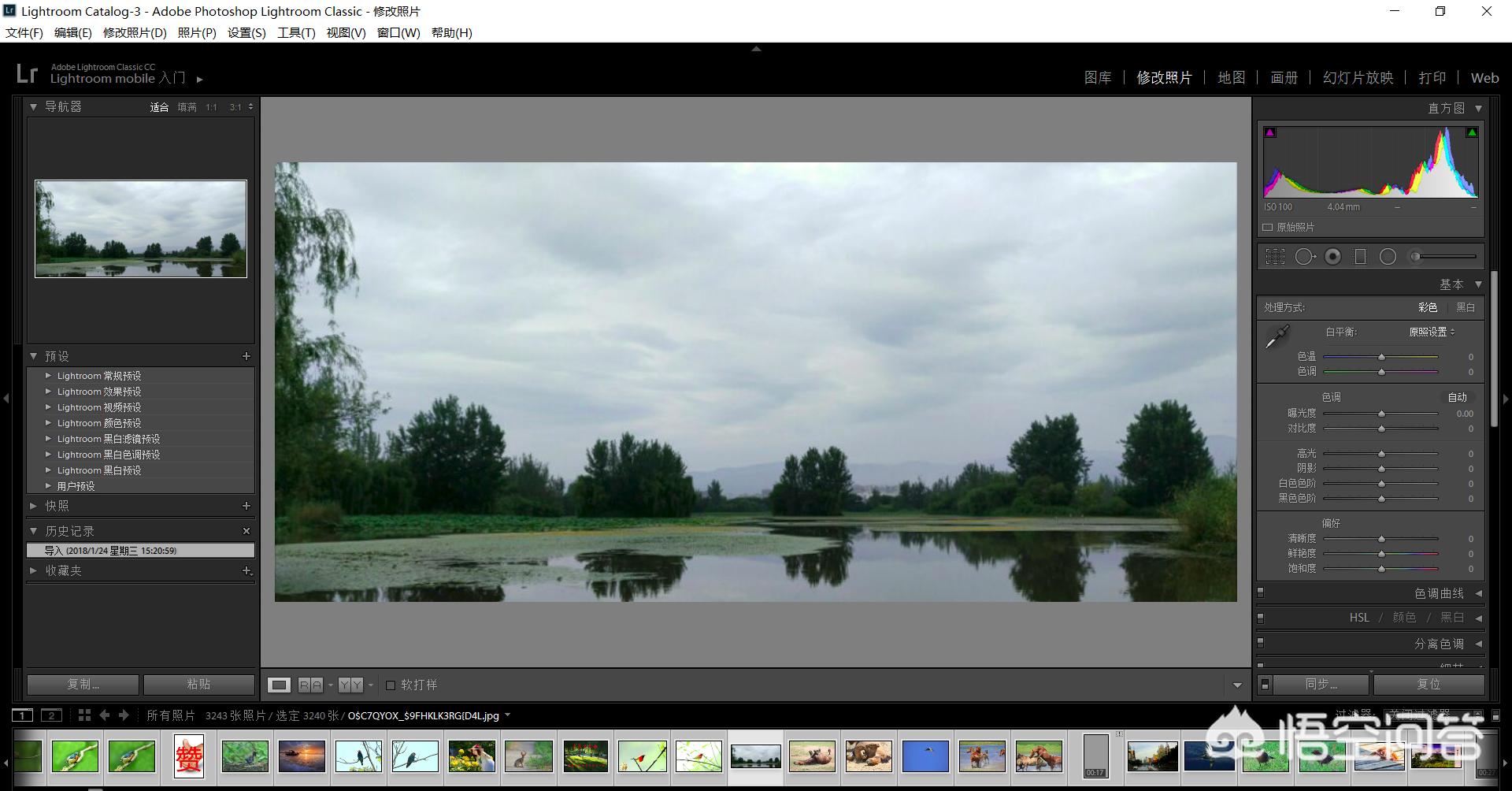Create a snapshot with 快照 plus icon

246,506
